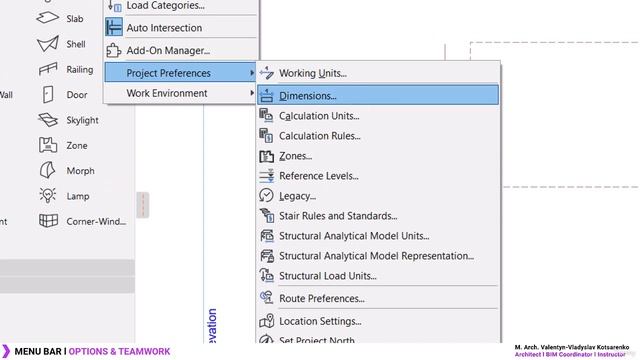Choose the Corner-Window tool icon

(x=48, y=221)
